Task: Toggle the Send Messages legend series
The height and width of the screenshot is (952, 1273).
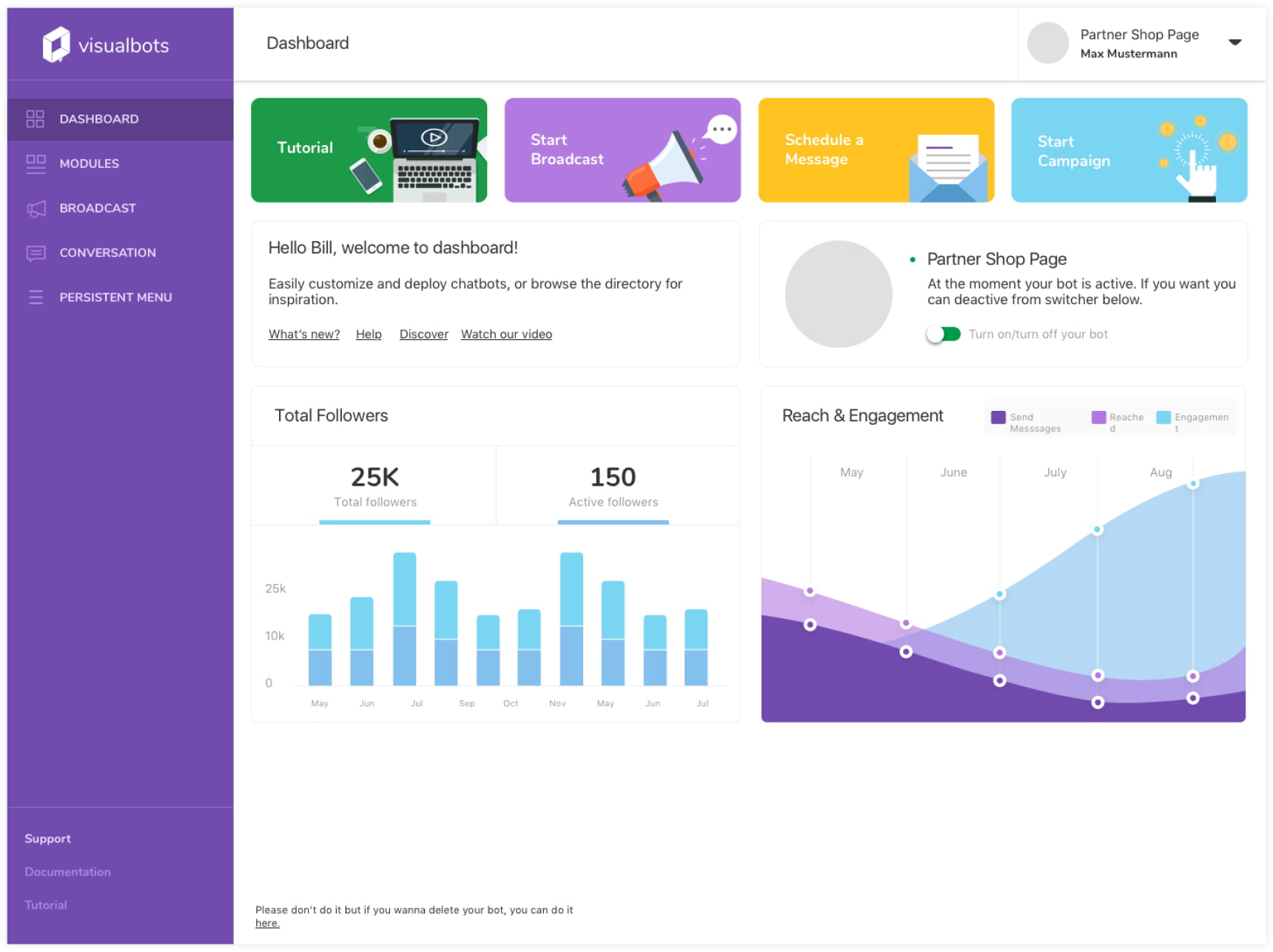Action: click(x=998, y=418)
